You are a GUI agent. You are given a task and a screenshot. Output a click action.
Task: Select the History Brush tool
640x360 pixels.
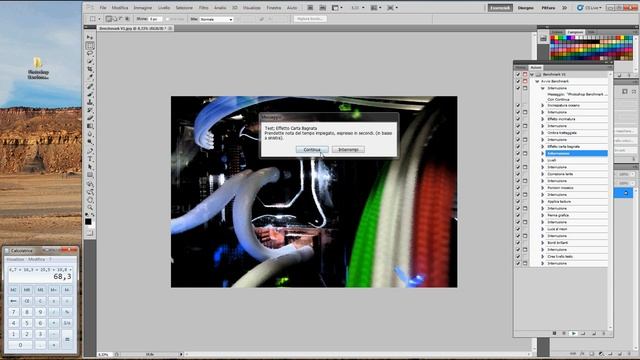pyautogui.click(x=90, y=110)
